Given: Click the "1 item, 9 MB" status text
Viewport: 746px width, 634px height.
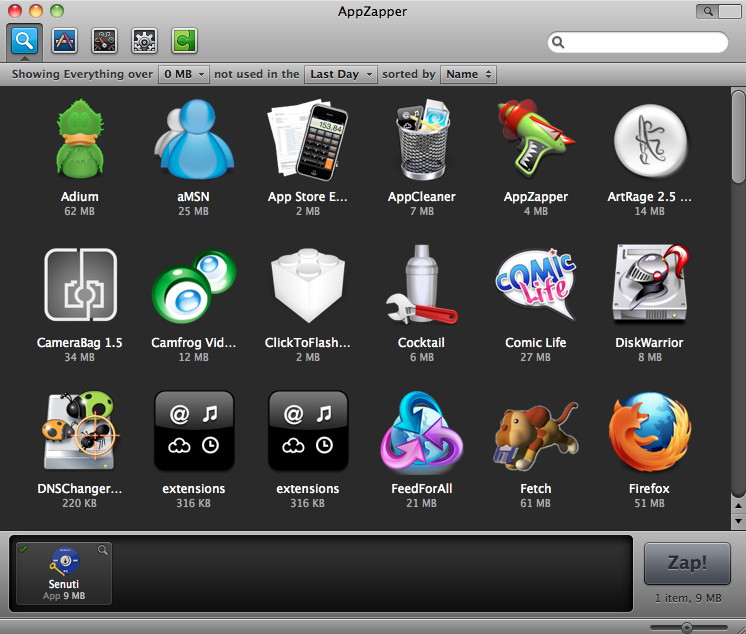Looking at the screenshot, I should 688,598.
